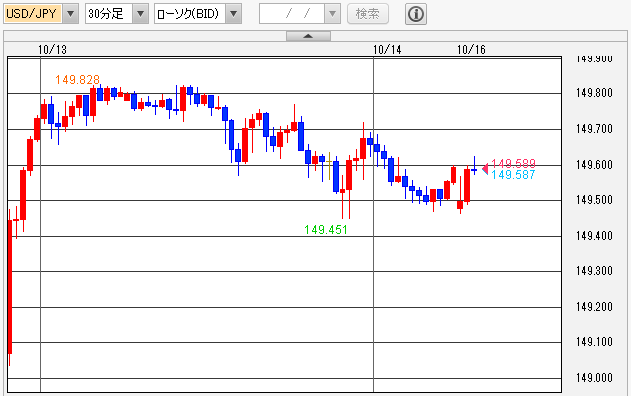Collapse the panel with the up arrow
Viewport: 631px width, 396px height.
coord(308,36)
